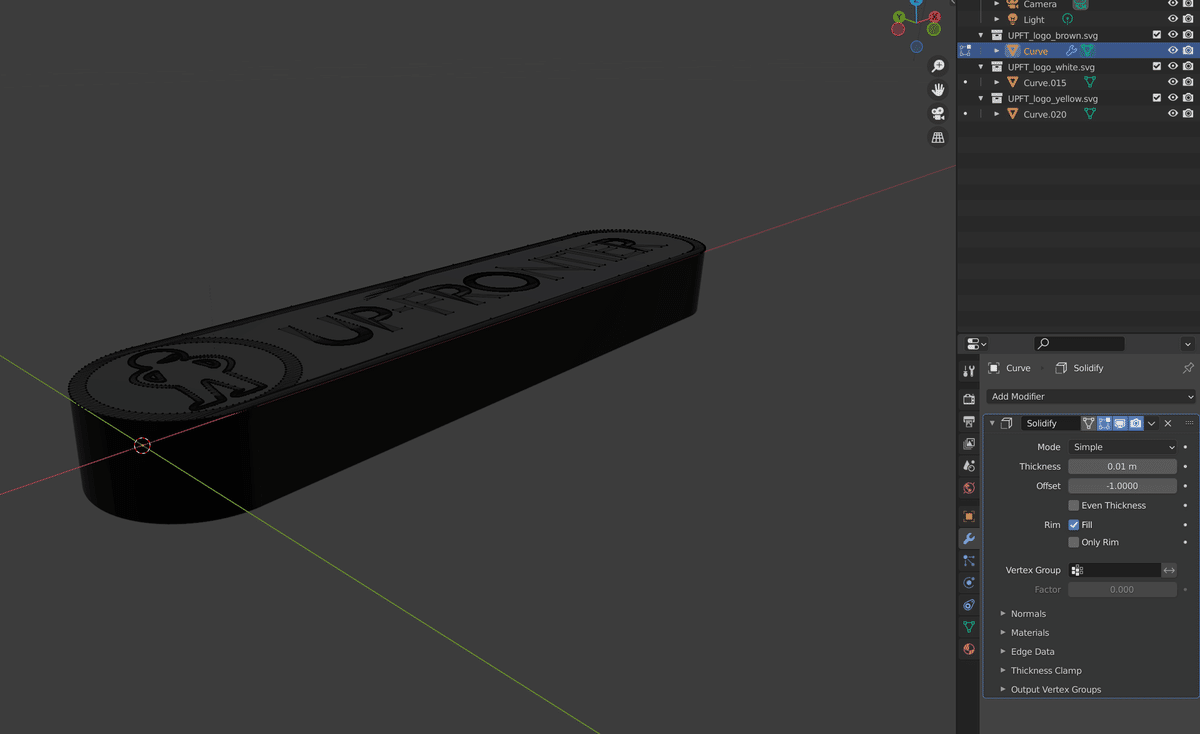Collapse the UPFT_logo_brown.svg collection
Screen dimensions: 1200x734
pyautogui.click(x=981, y=36)
